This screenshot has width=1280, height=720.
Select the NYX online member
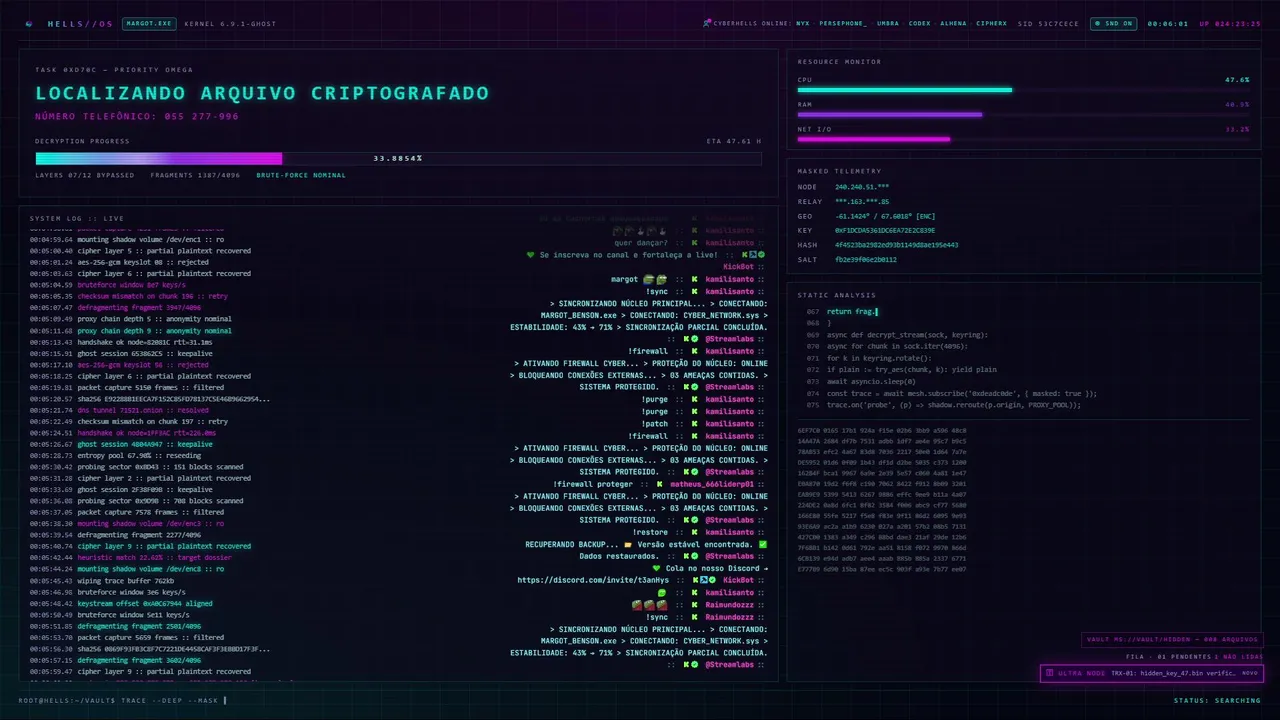[803, 23]
